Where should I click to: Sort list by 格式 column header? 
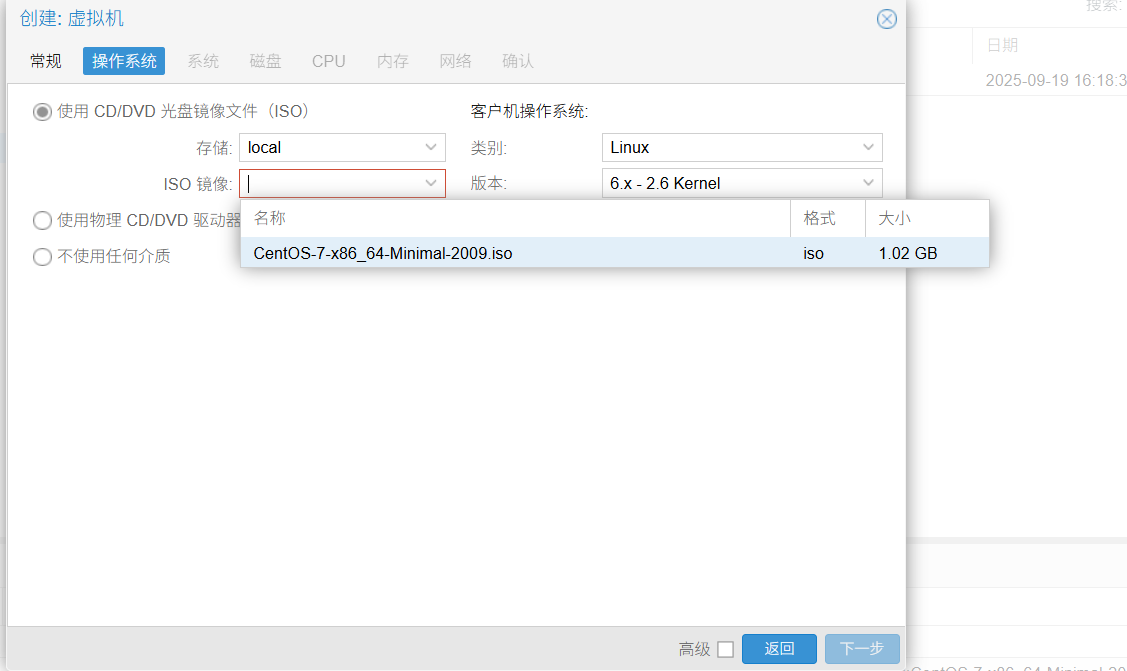pyautogui.click(x=827, y=218)
